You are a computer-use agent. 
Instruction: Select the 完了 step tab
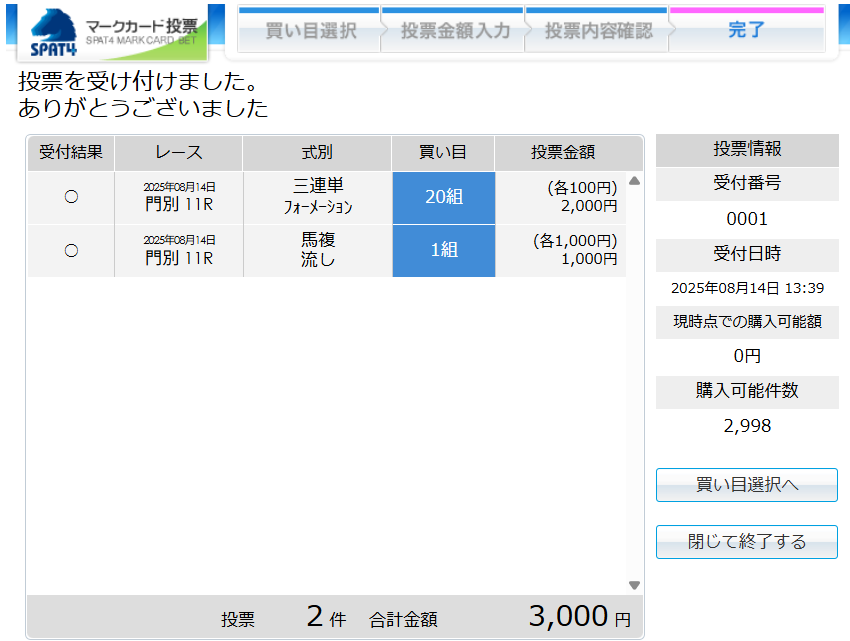(x=746, y=30)
